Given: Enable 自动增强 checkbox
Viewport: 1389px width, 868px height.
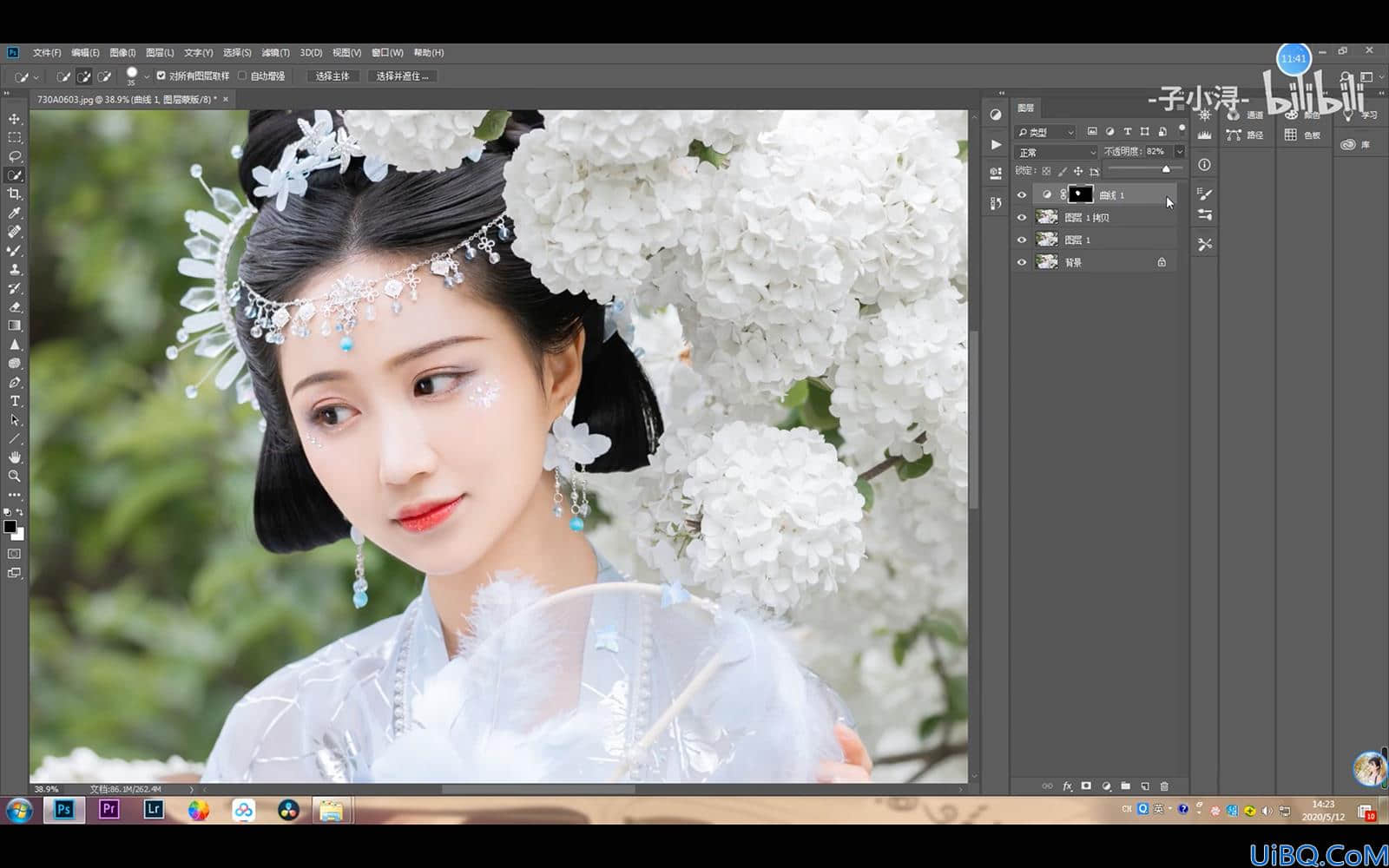Looking at the screenshot, I should [x=242, y=76].
